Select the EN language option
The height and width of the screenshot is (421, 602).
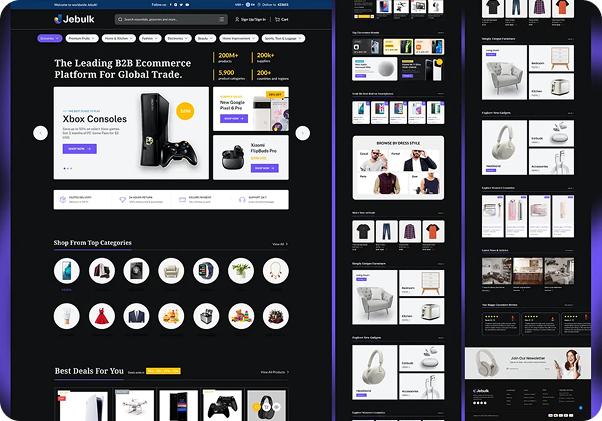click(x=250, y=5)
